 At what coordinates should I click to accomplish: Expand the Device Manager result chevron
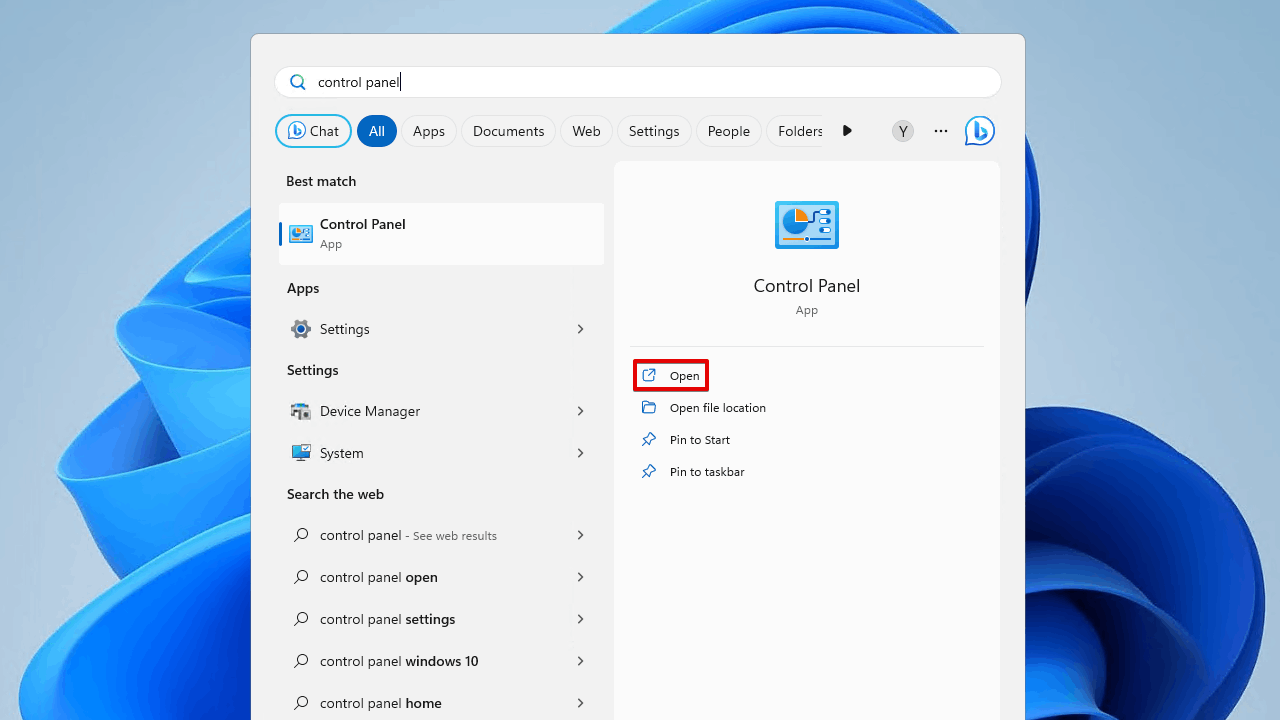pyautogui.click(x=580, y=411)
